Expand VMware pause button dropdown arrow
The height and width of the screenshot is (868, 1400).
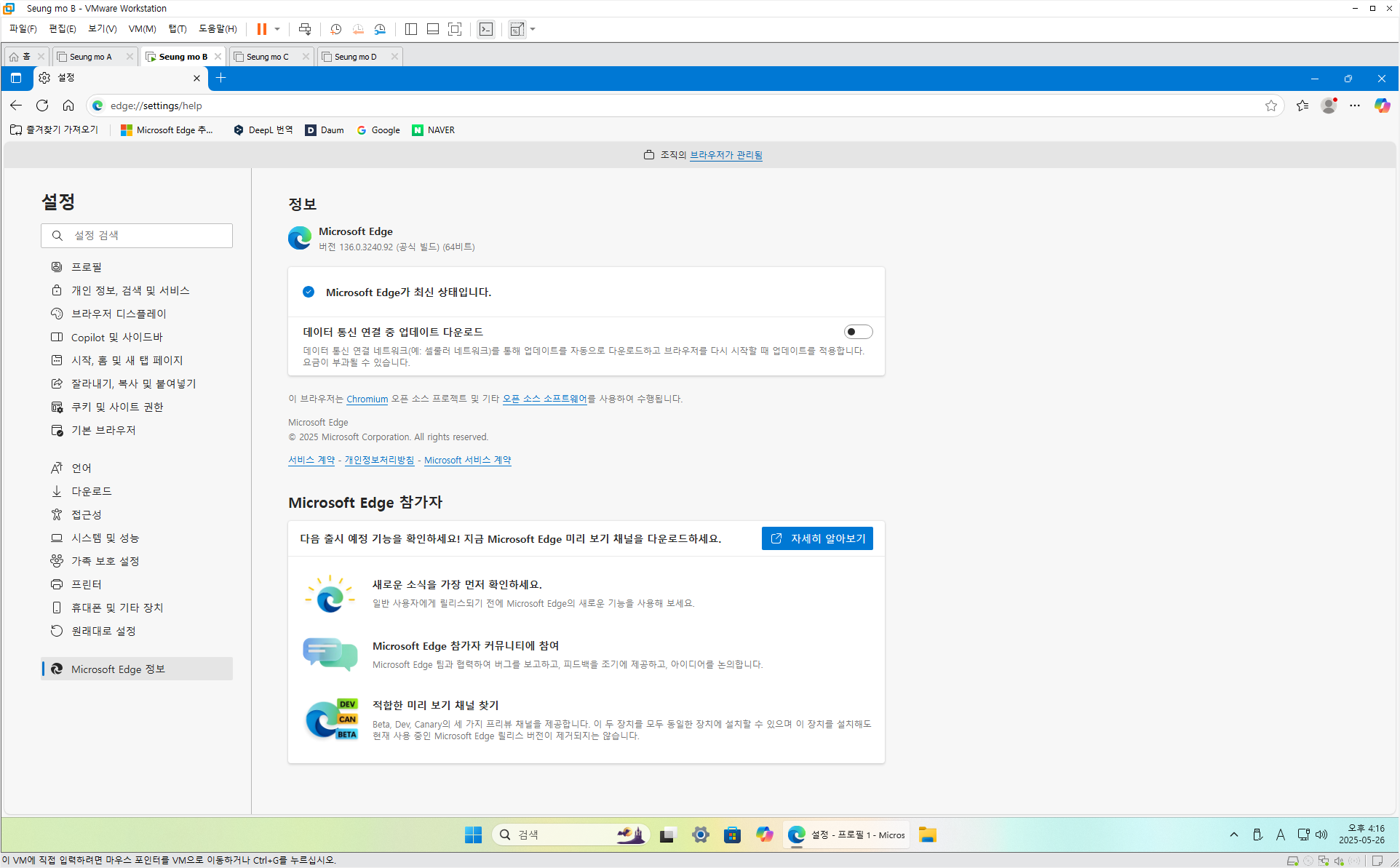coord(277,29)
